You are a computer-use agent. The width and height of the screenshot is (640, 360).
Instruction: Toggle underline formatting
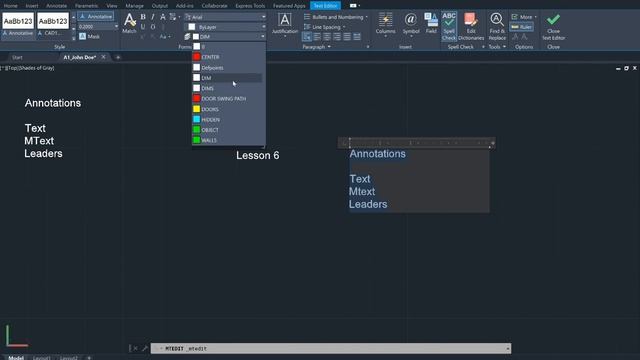143,27
